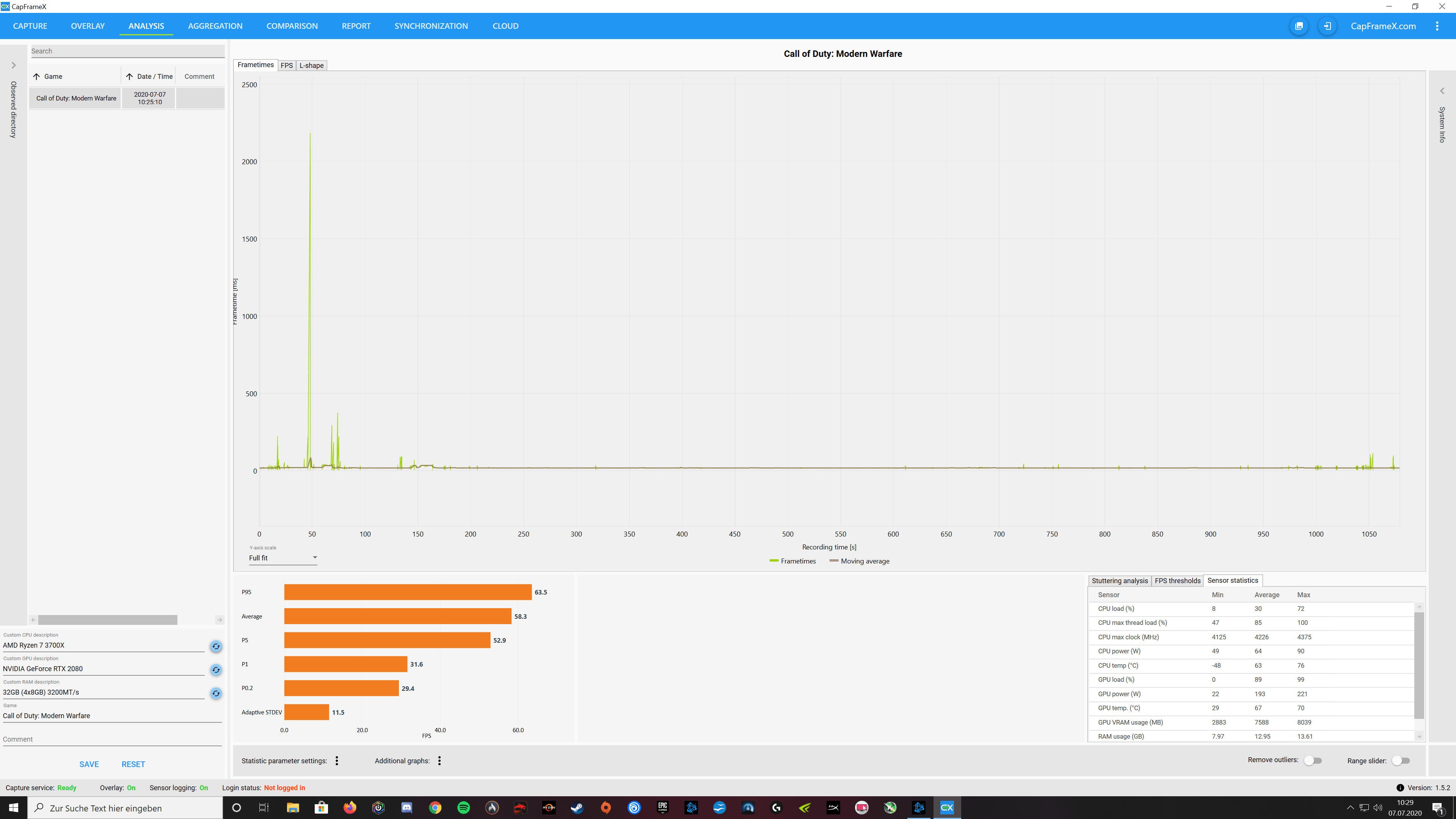This screenshot has width=1456, height=819.
Task: Click the refresh icon beside CPU description
Action: pyautogui.click(x=216, y=646)
